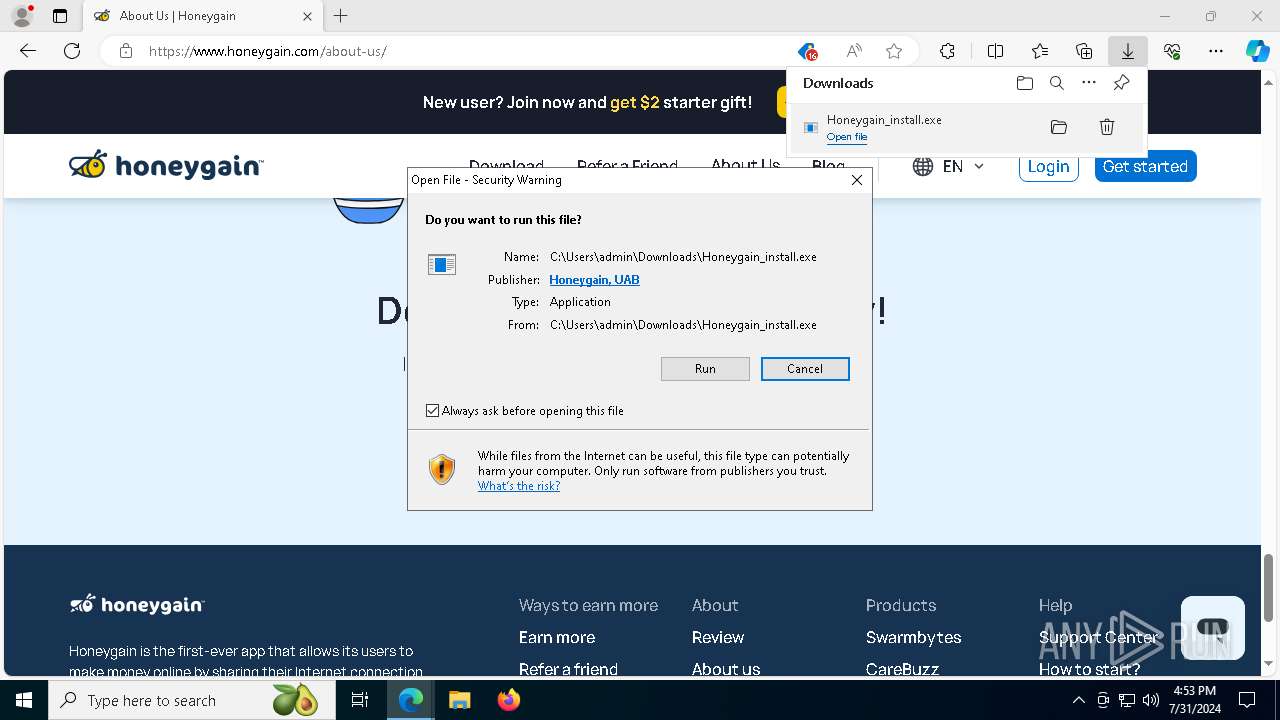Viewport: 1280px width, 720px height.
Task: Open the Collections icon
Action: tap(1084, 51)
